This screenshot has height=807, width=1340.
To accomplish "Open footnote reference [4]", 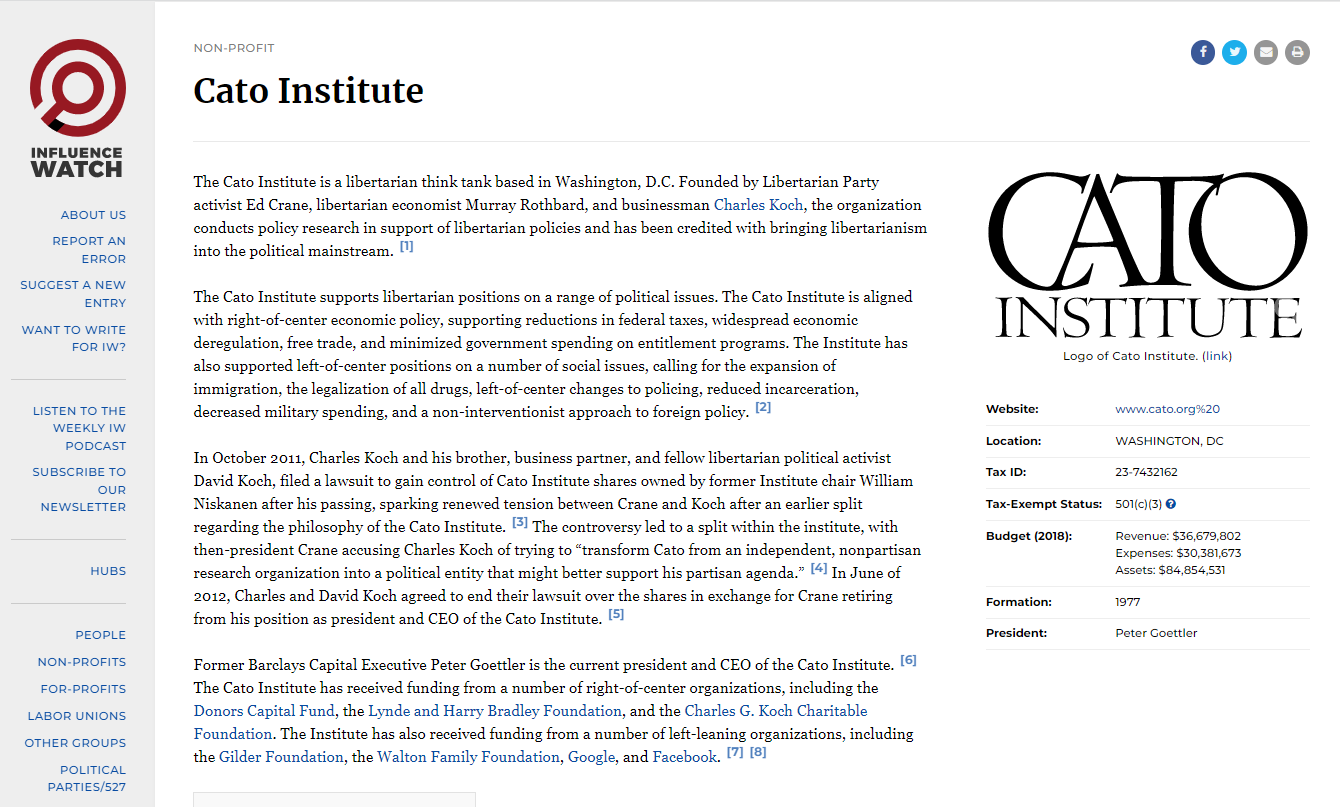I will 819,569.
